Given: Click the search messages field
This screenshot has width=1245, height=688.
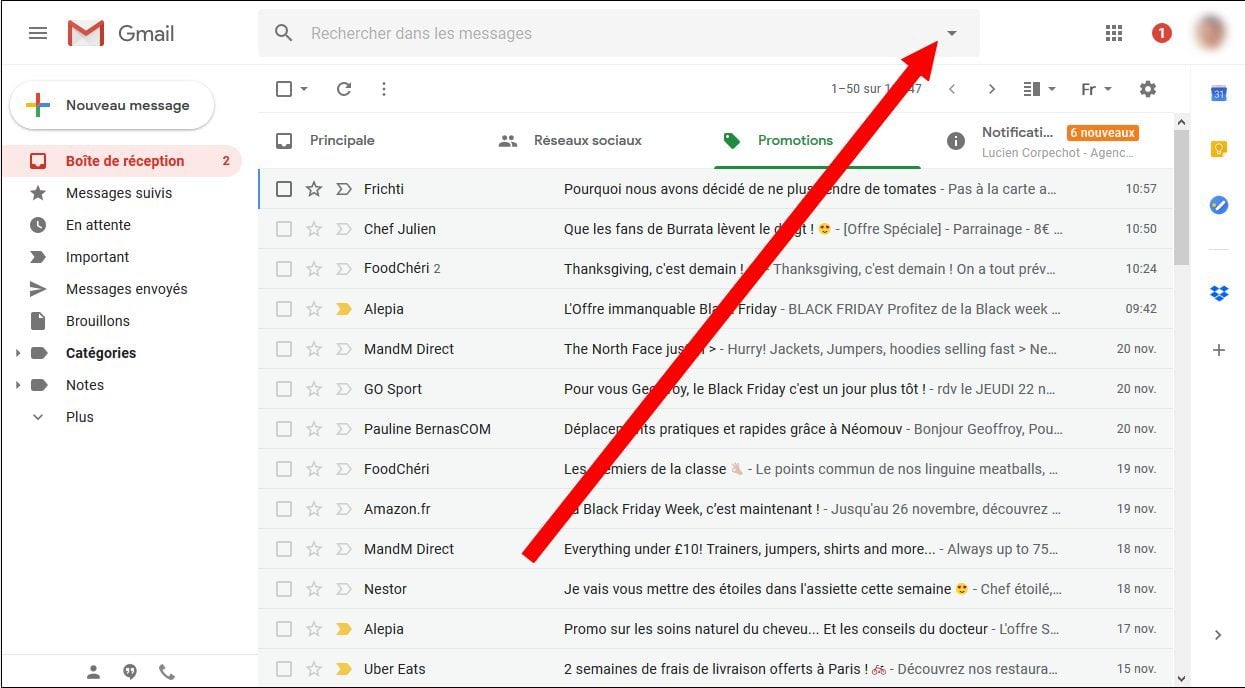Looking at the screenshot, I should coord(620,33).
